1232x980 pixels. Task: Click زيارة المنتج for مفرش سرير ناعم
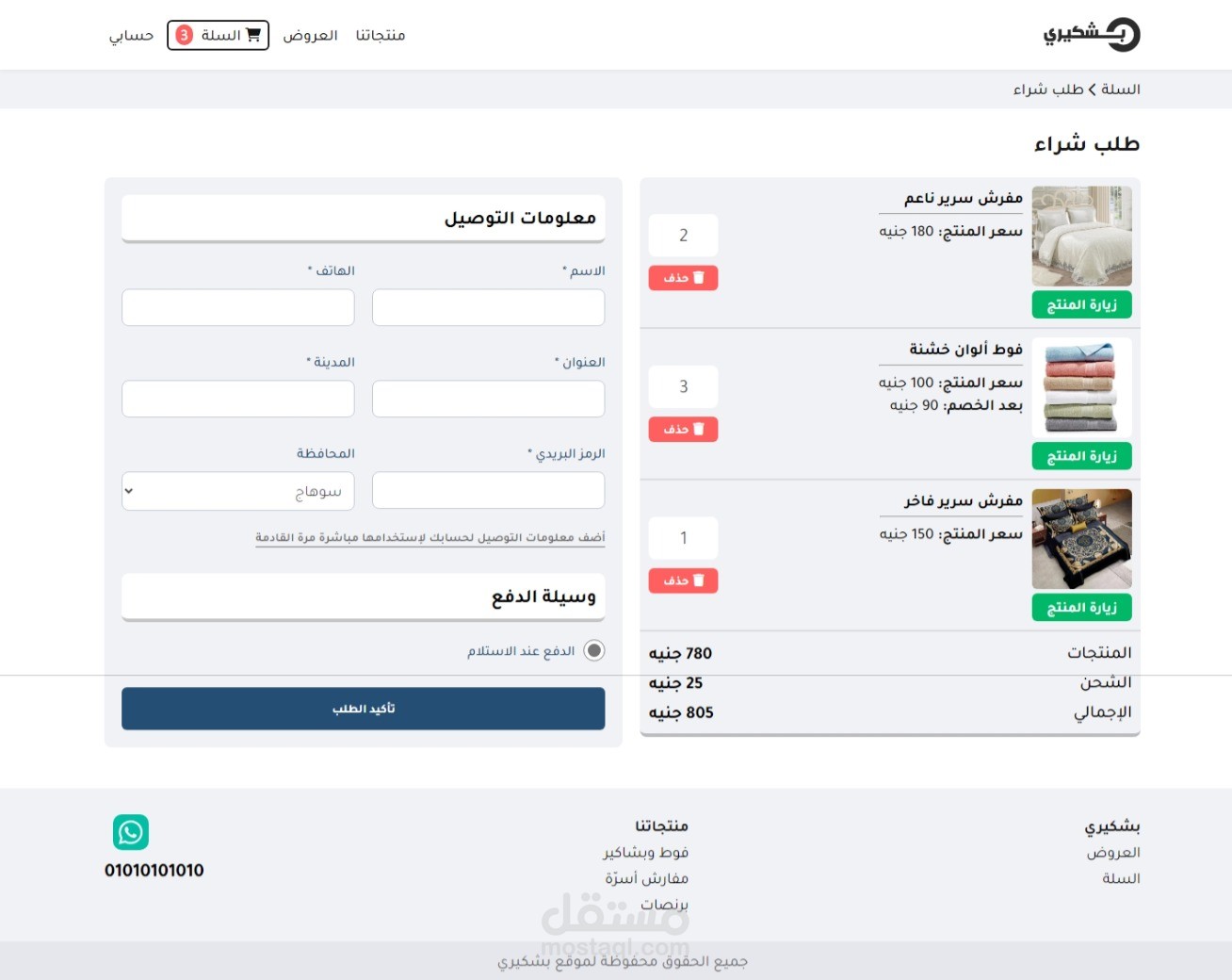coord(1082,304)
